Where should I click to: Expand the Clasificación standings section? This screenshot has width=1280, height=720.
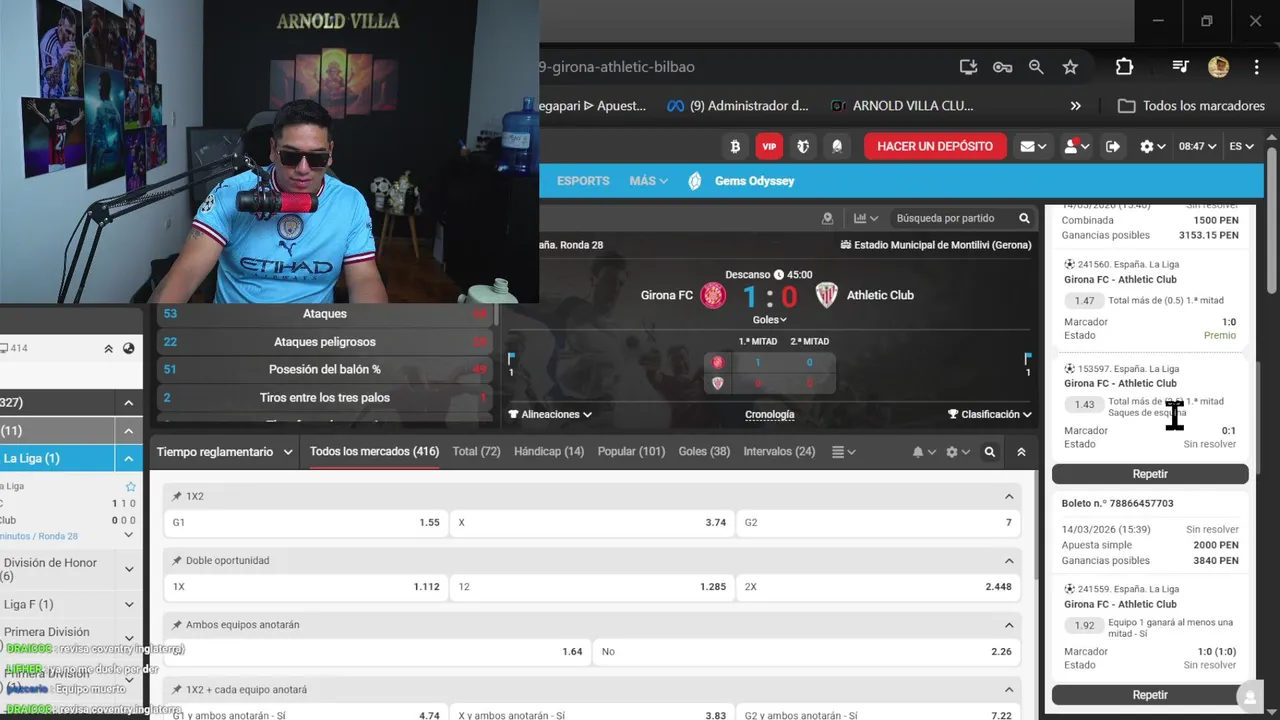[990, 414]
